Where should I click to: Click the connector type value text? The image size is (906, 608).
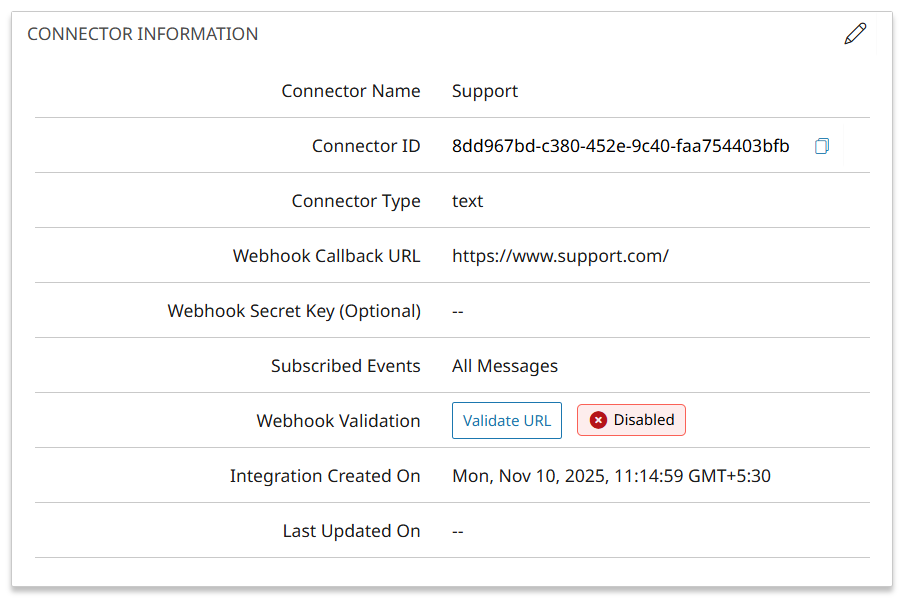pyautogui.click(x=467, y=201)
